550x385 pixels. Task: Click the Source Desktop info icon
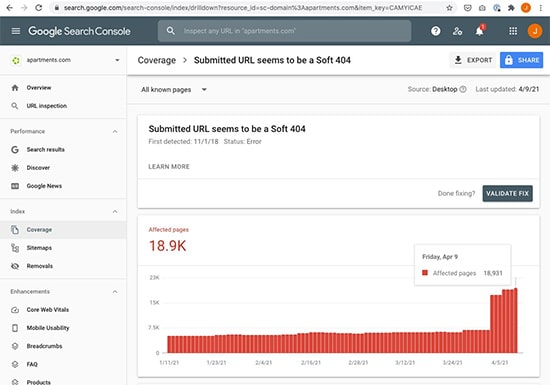coord(463,89)
